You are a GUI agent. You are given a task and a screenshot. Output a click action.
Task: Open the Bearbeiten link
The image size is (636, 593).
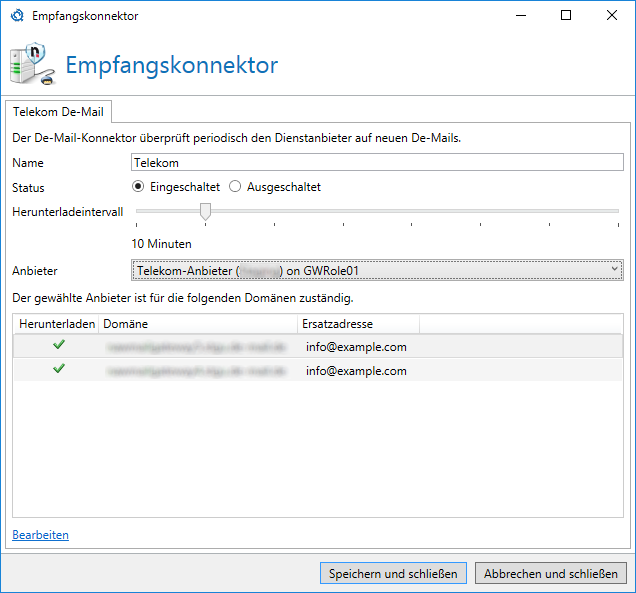point(41,535)
